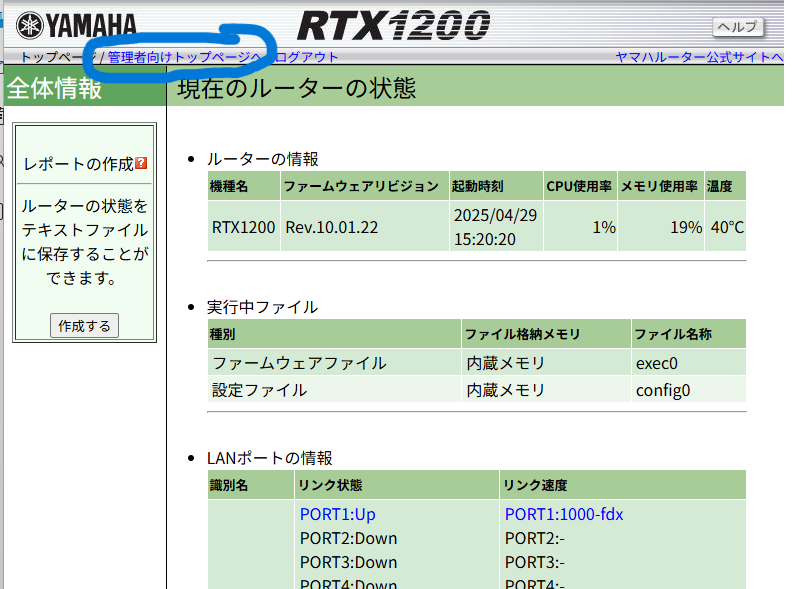Click the 全体情報 sidebar heading
This screenshot has height=589, width=811.
(x=54, y=88)
